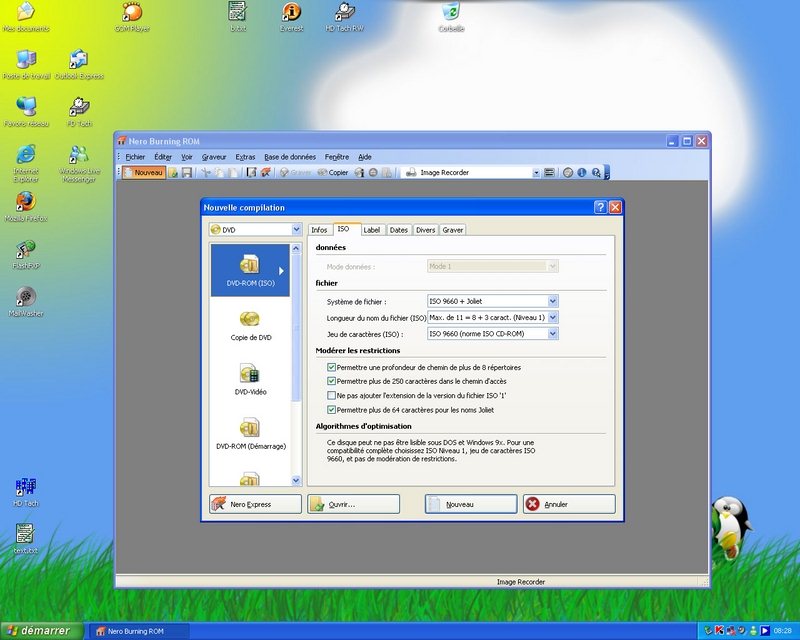Click the Nouveau button in the dialog
Image resolution: width=800 pixels, height=640 pixels.
pyautogui.click(x=471, y=504)
